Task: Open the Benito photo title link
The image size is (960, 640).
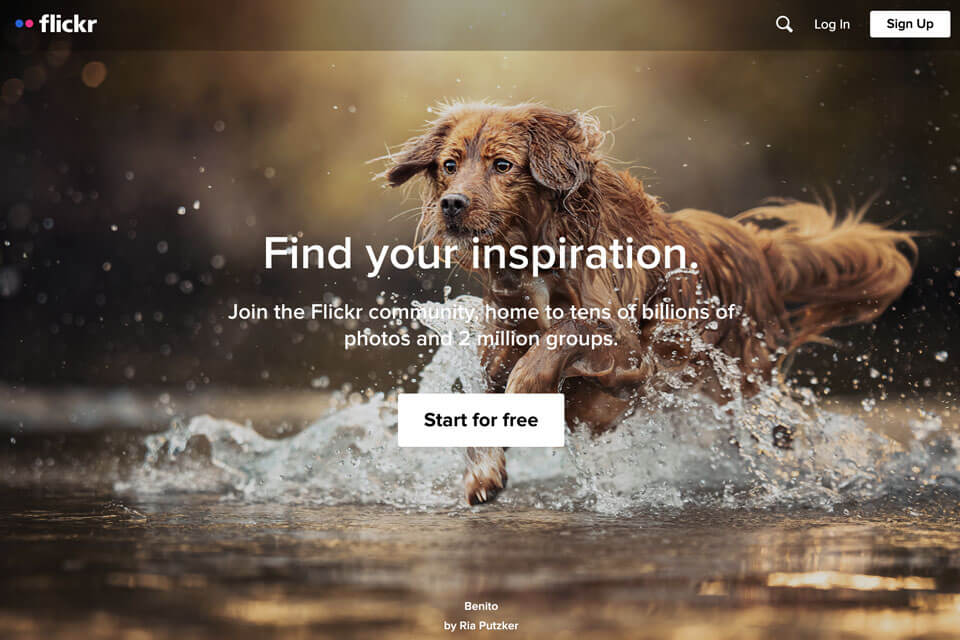Action: pyautogui.click(x=481, y=606)
